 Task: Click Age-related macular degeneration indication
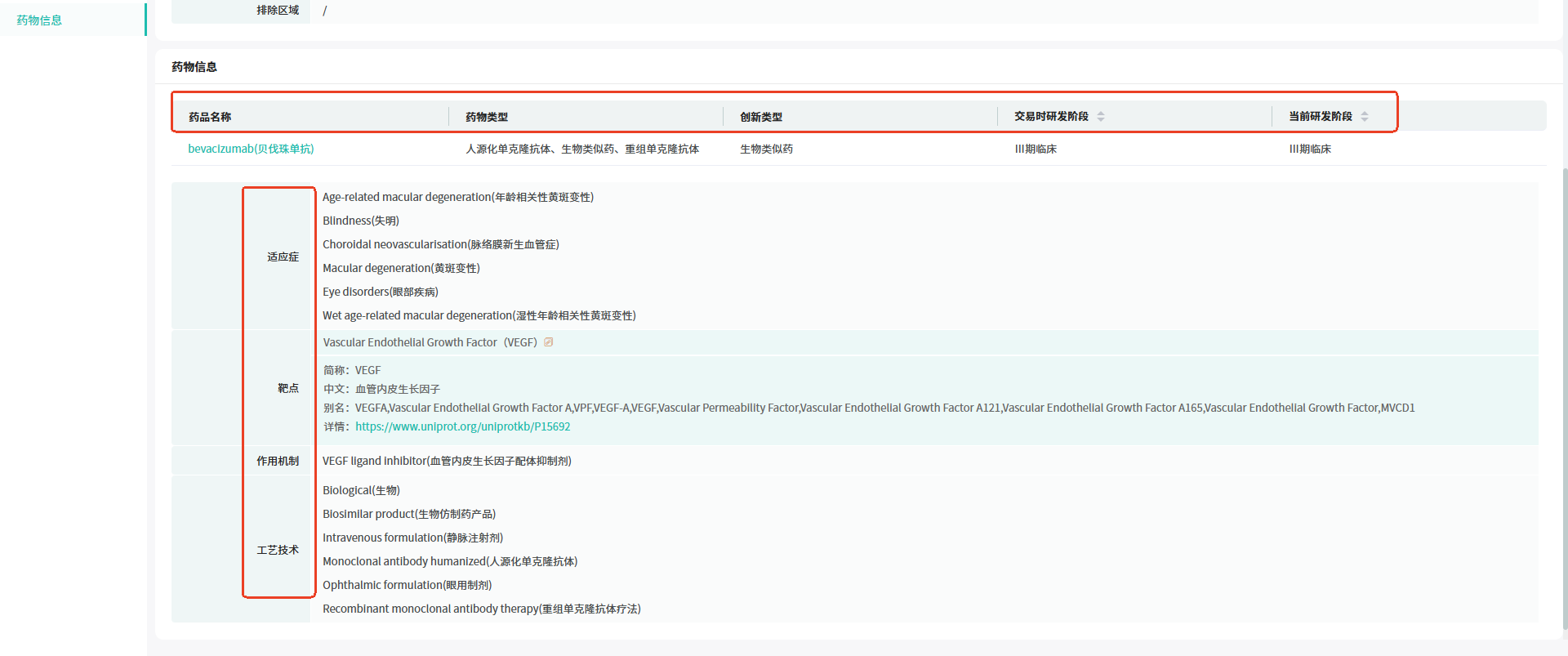click(x=458, y=197)
